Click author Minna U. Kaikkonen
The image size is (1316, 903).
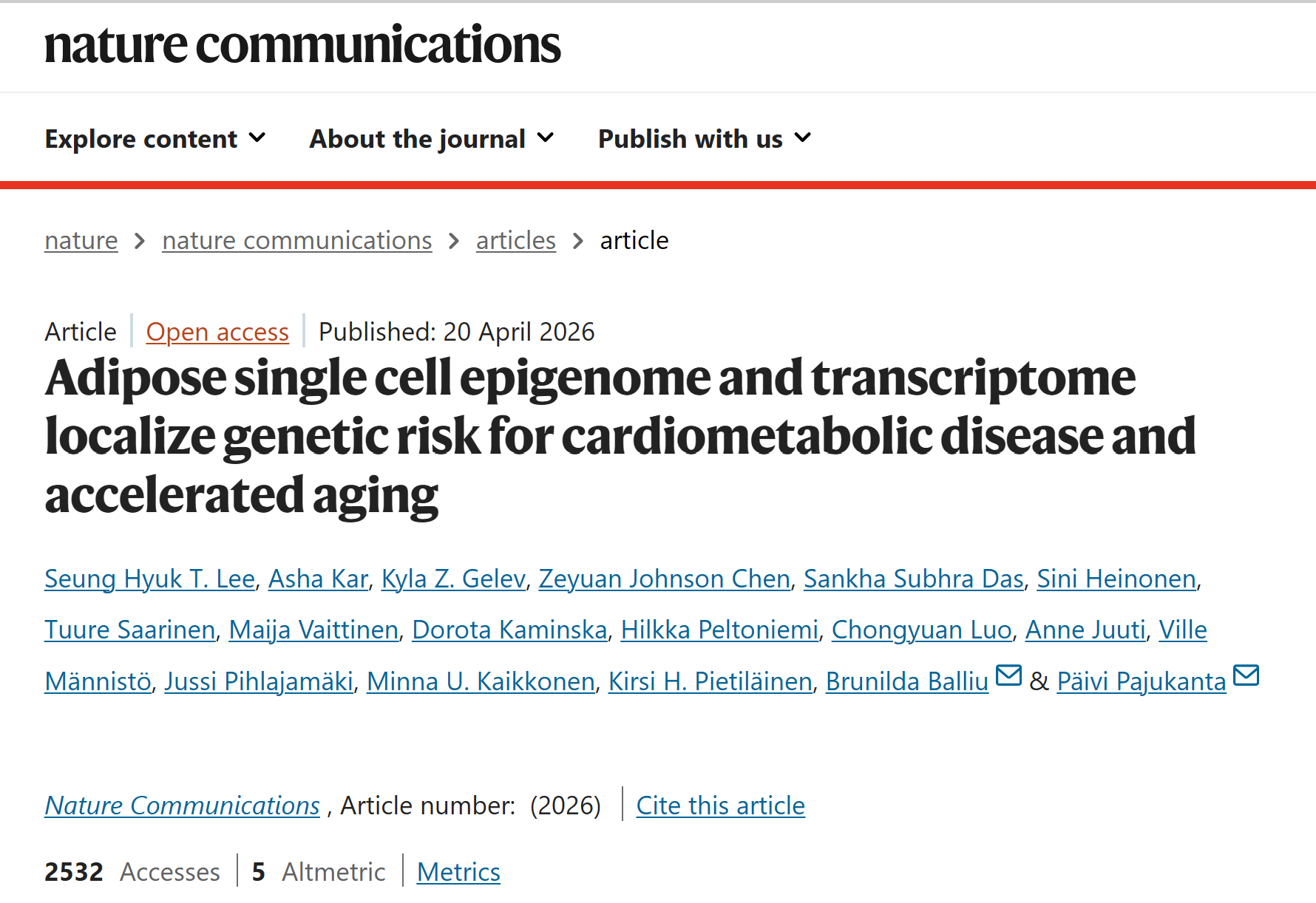[481, 681]
